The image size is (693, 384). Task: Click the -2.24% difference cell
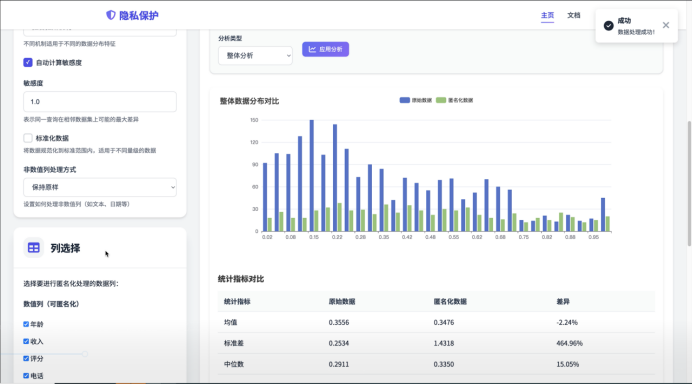coord(567,322)
